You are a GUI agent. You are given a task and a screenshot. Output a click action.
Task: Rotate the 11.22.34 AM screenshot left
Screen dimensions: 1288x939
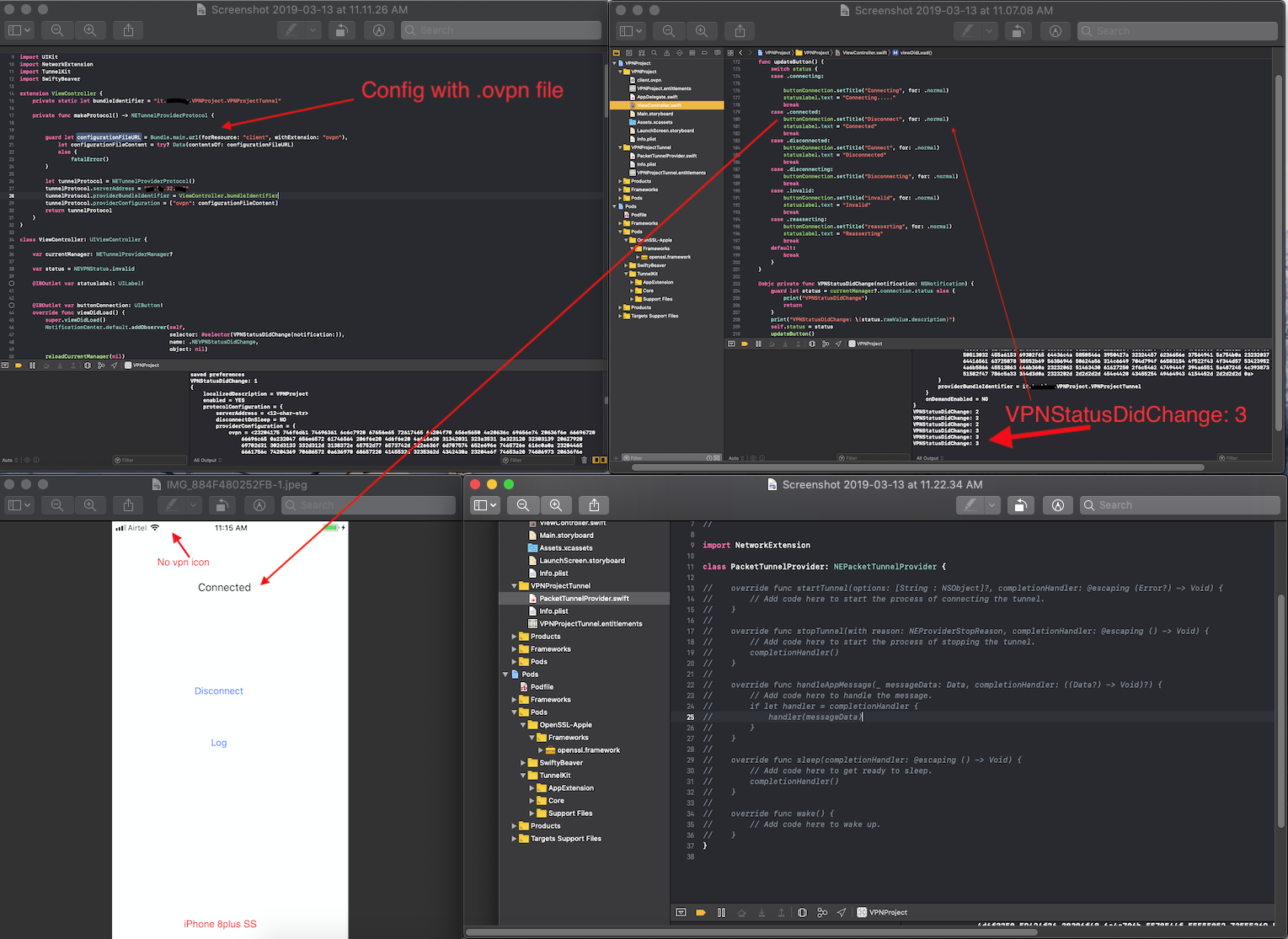[x=1020, y=505]
